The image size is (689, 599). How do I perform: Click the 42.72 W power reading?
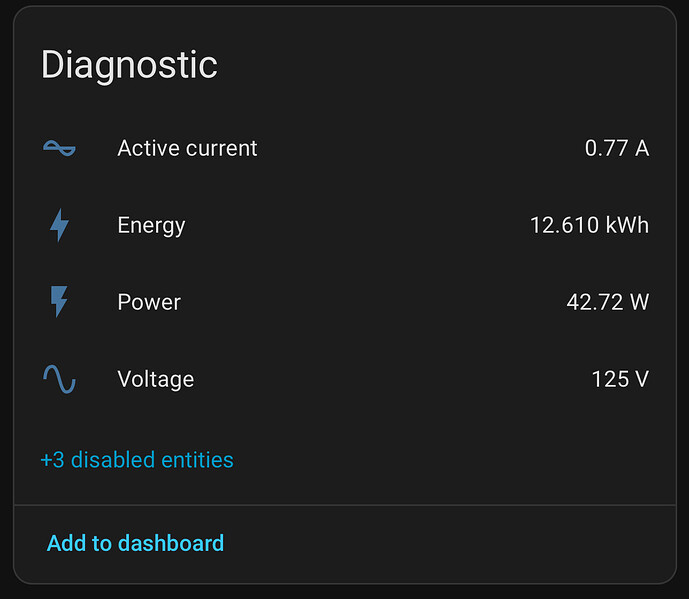pyautogui.click(x=607, y=302)
